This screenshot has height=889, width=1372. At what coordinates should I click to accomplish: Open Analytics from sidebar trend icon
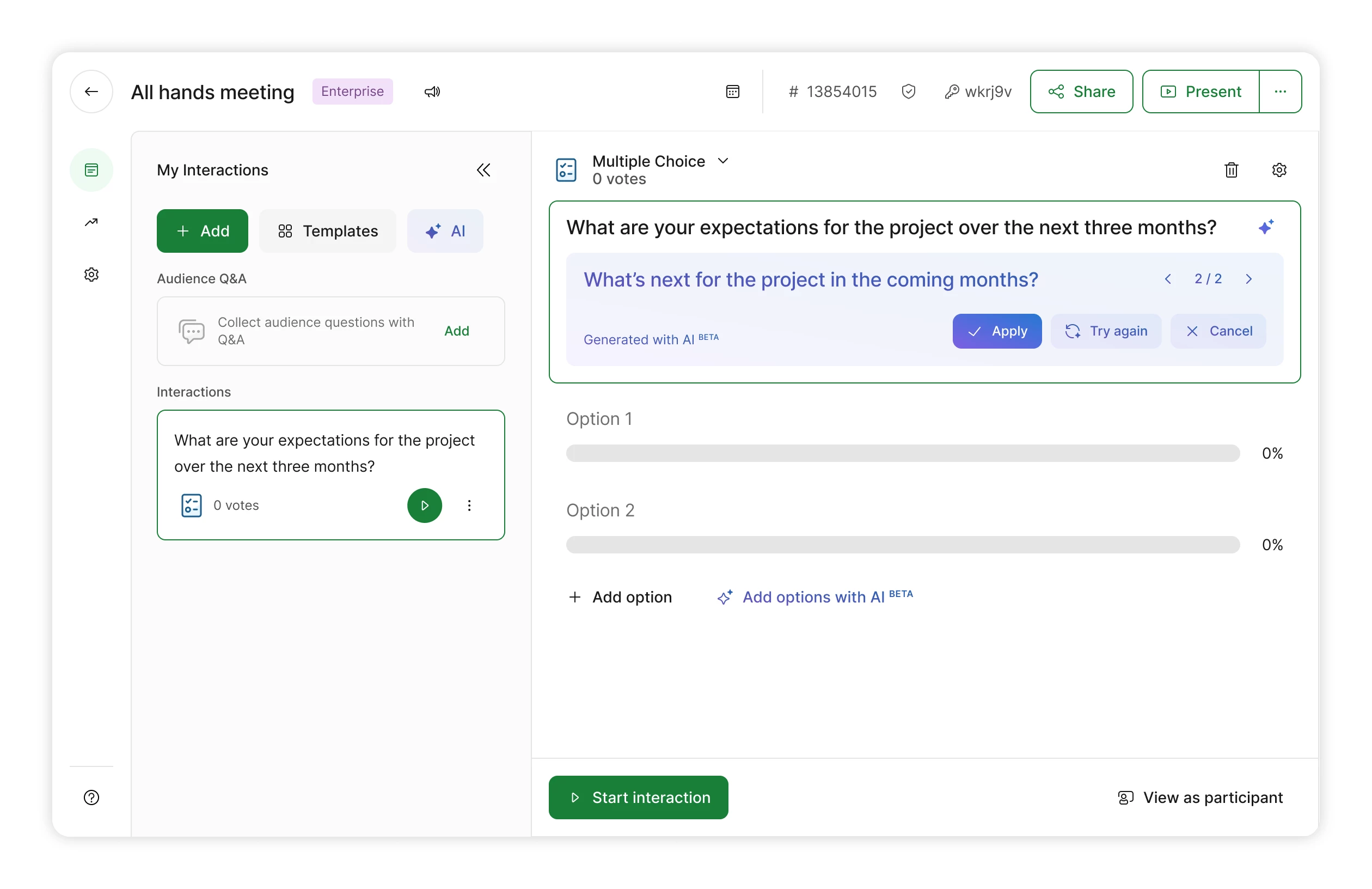click(91, 222)
